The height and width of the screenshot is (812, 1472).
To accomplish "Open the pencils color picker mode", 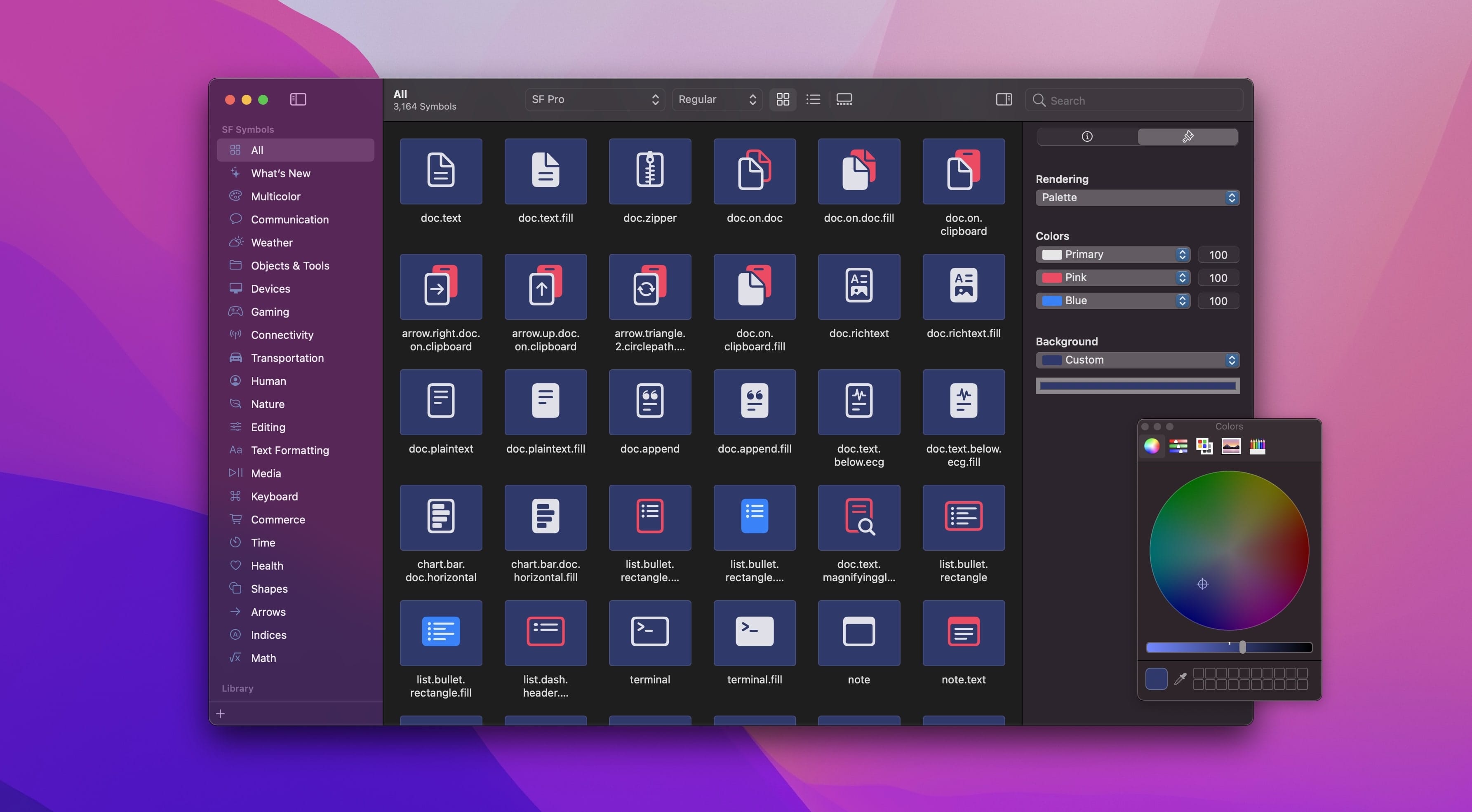I will point(1257,446).
